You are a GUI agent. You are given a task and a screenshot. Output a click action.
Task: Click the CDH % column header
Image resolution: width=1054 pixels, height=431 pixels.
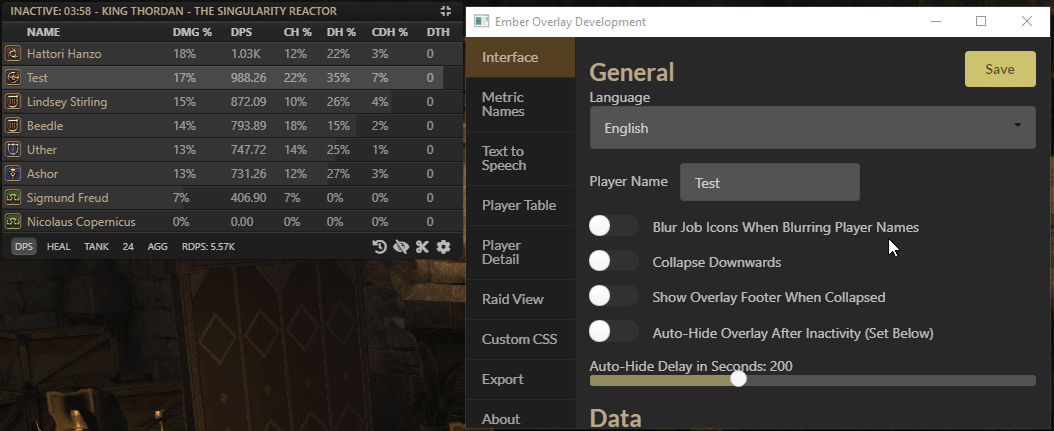tap(390, 32)
